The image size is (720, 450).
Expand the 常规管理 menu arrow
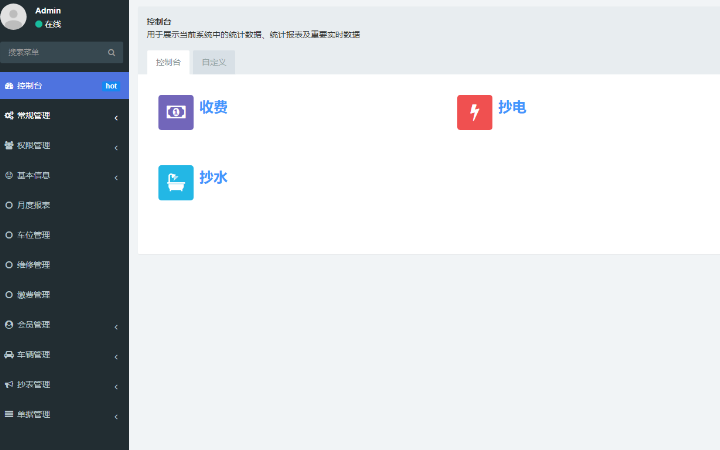click(x=116, y=118)
